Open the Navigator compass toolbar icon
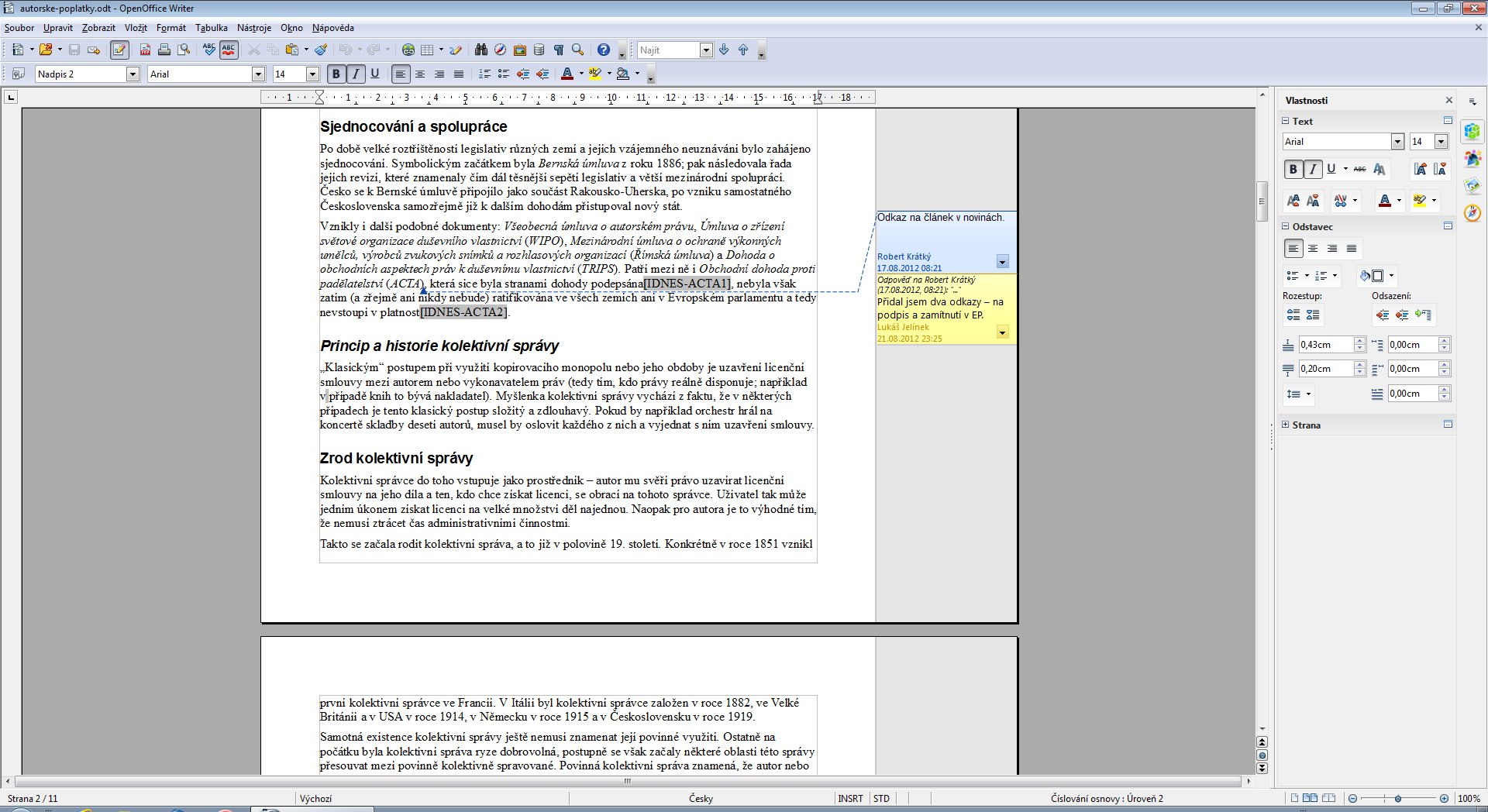Image resolution: width=1488 pixels, height=812 pixels. point(501,50)
